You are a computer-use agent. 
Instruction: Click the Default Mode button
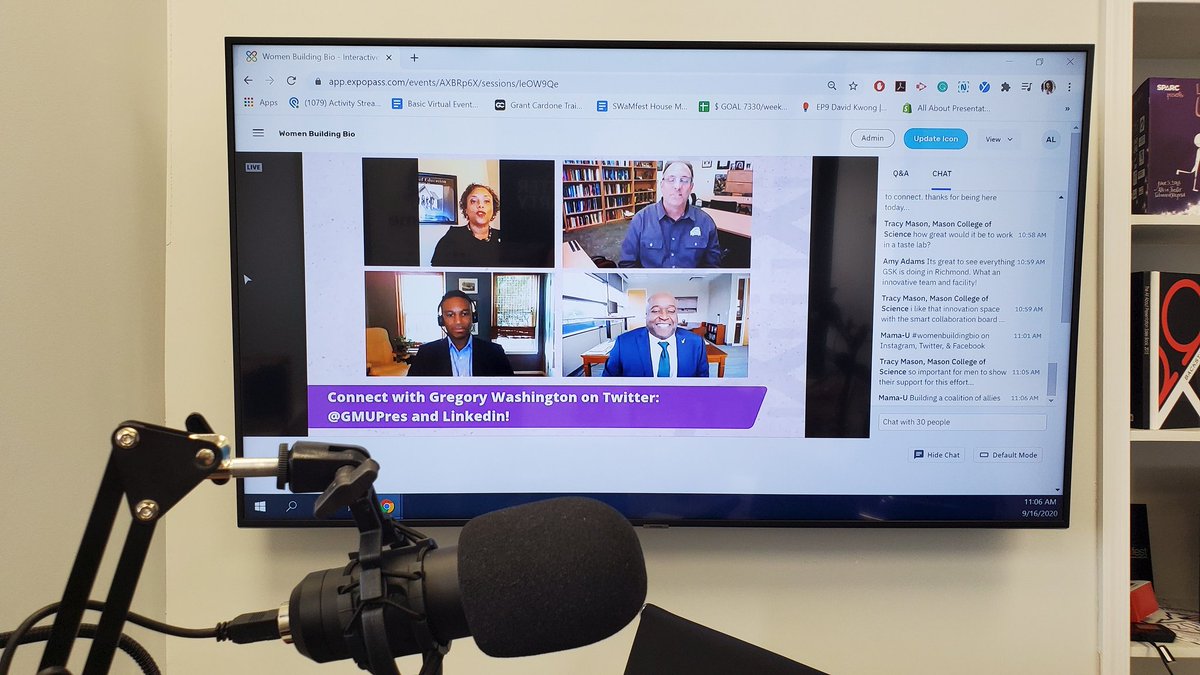1008,455
